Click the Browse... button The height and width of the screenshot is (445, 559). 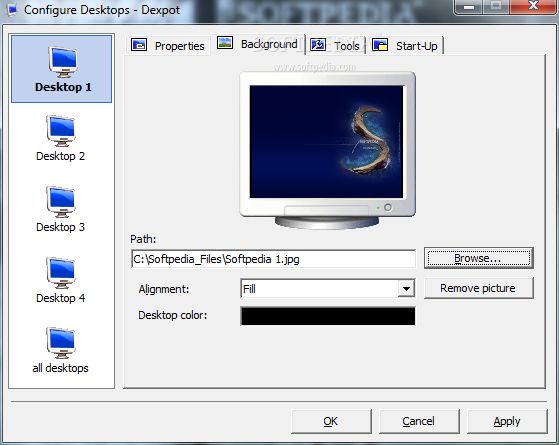[479, 258]
